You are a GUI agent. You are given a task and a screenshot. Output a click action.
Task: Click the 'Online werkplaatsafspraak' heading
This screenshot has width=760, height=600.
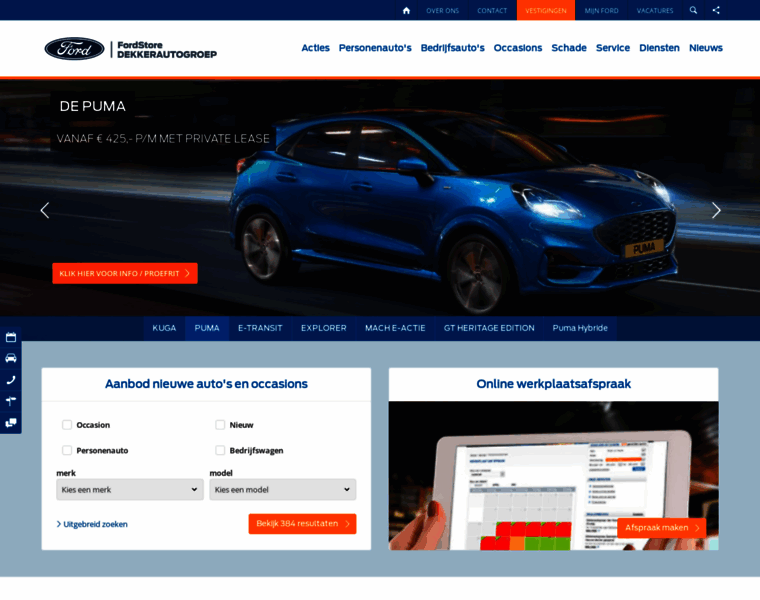pos(554,384)
